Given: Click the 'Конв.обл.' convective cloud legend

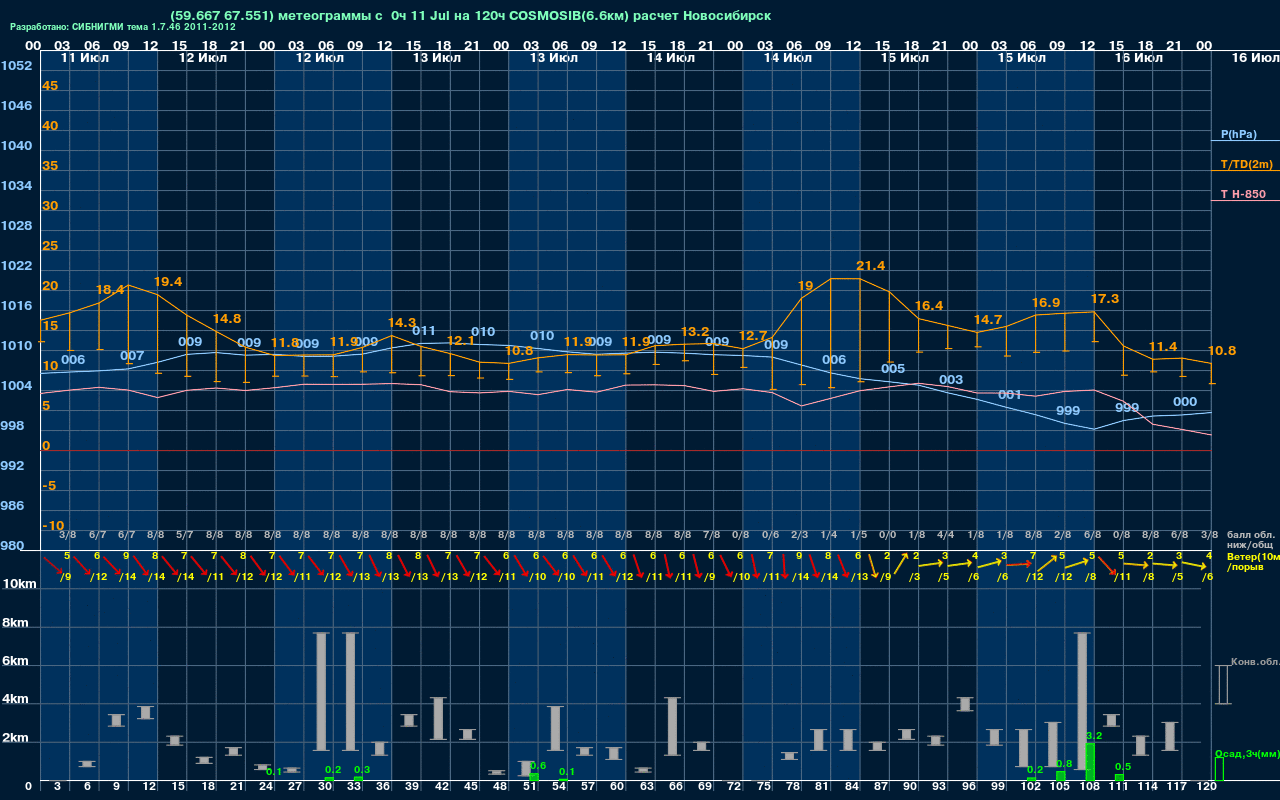Looking at the screenshot, I should [1254, 662].
